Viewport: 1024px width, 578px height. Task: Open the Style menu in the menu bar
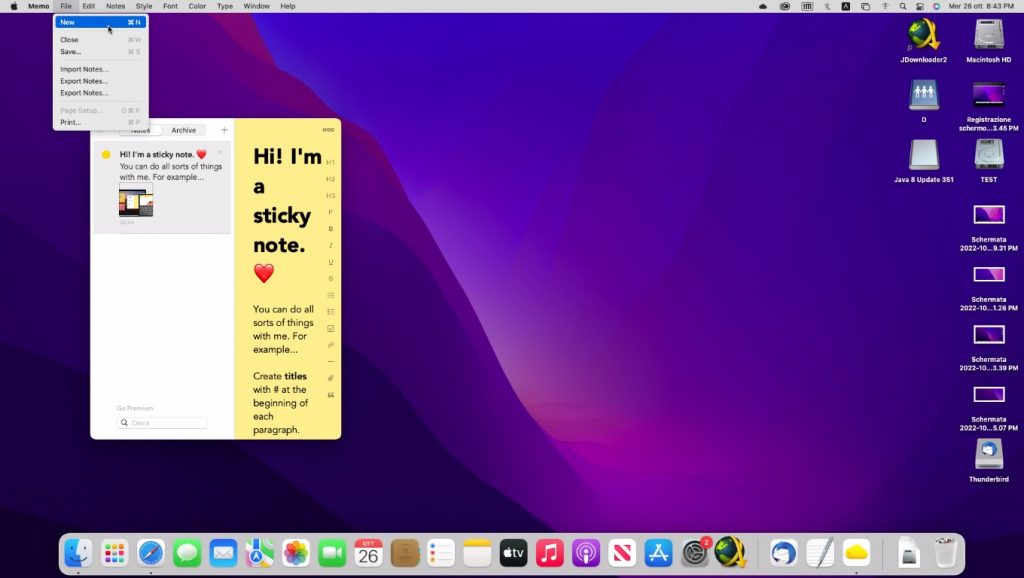point(144,6)
